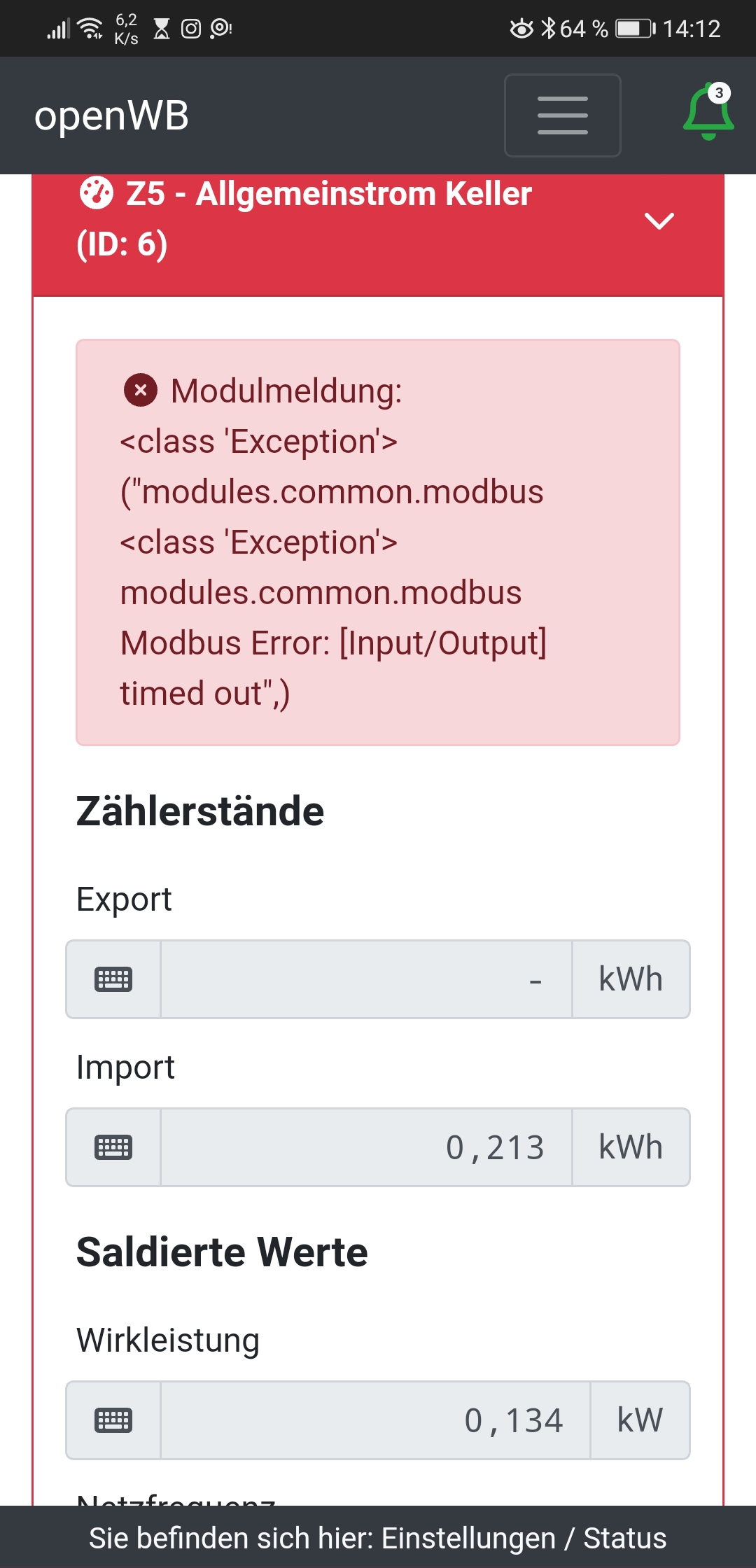Screen dimensions: 756x1568
Task: Click the Zählerstände section heading
Action: (x=200, y=811)
